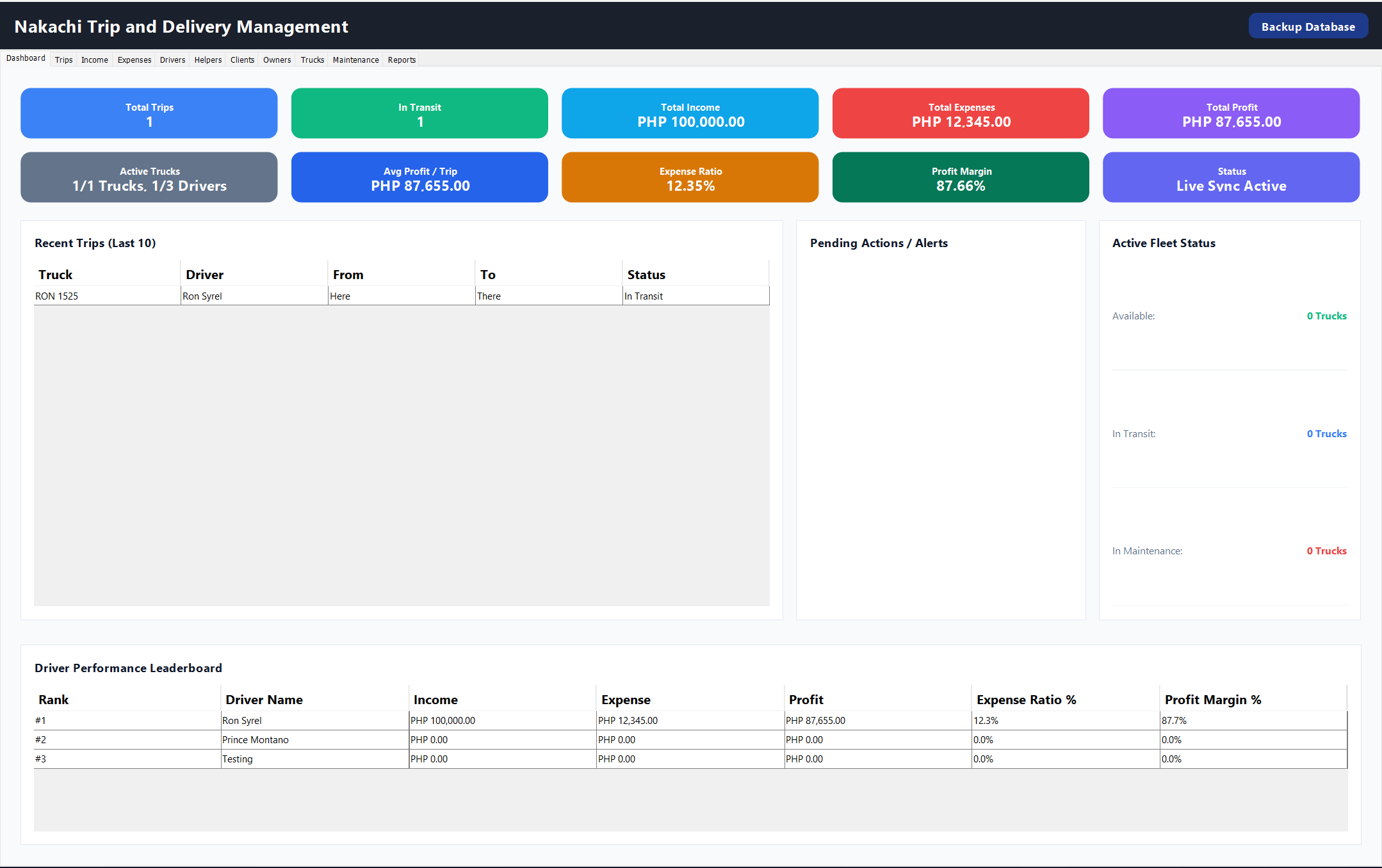The image size is (1382, 868).
Task: Click the Expense Ratio card
Action: coord(690,177)
